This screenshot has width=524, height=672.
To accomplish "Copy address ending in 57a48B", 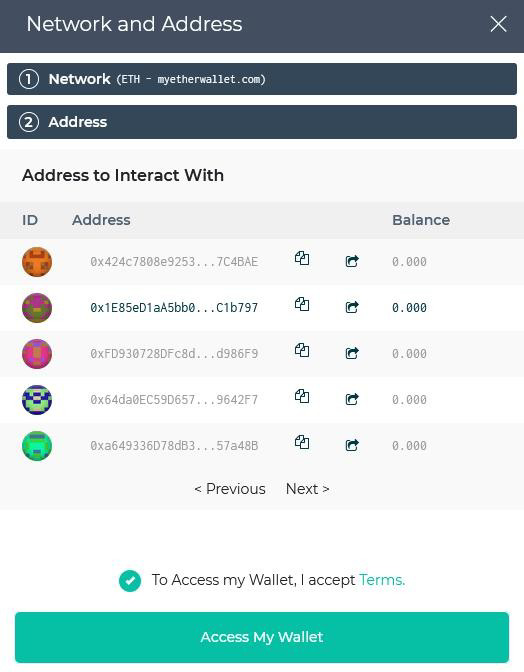I will click(x=302, y=442).
